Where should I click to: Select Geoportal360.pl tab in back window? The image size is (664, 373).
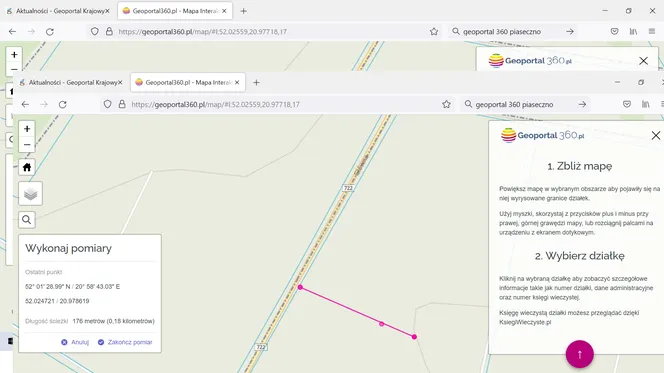point(175,11)
